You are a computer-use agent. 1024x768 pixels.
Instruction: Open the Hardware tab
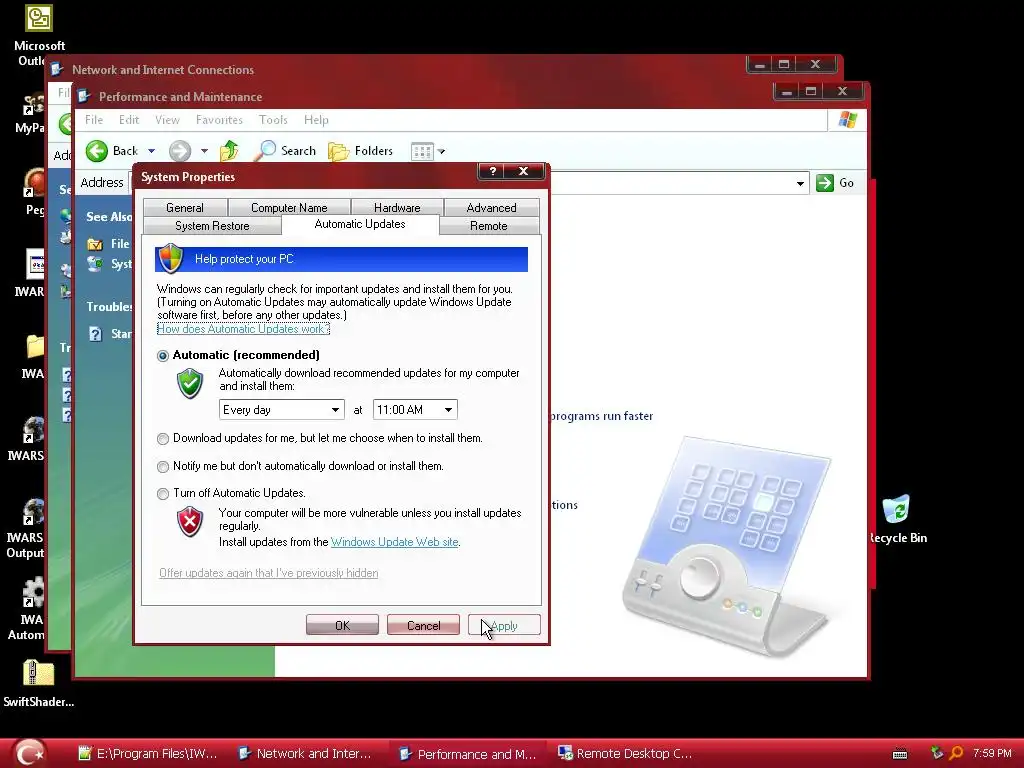click(x=397, y=208)
